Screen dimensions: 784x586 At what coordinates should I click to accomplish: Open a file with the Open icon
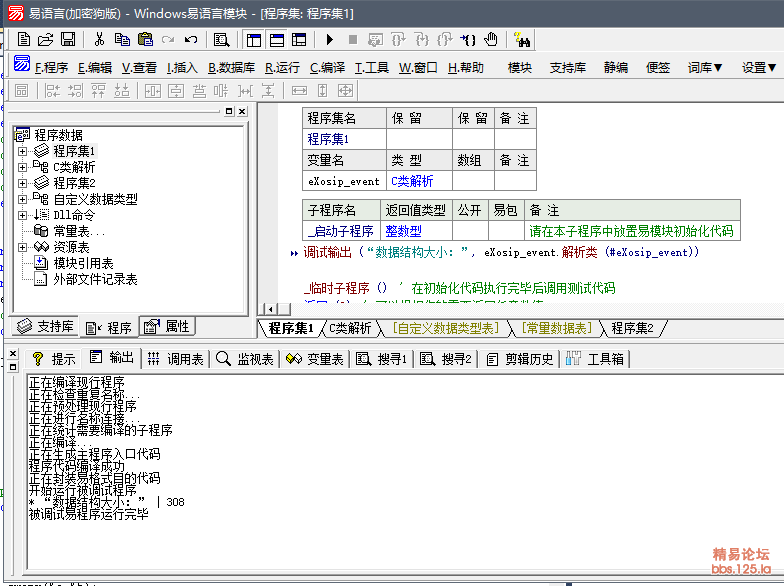tap(46, 40)
